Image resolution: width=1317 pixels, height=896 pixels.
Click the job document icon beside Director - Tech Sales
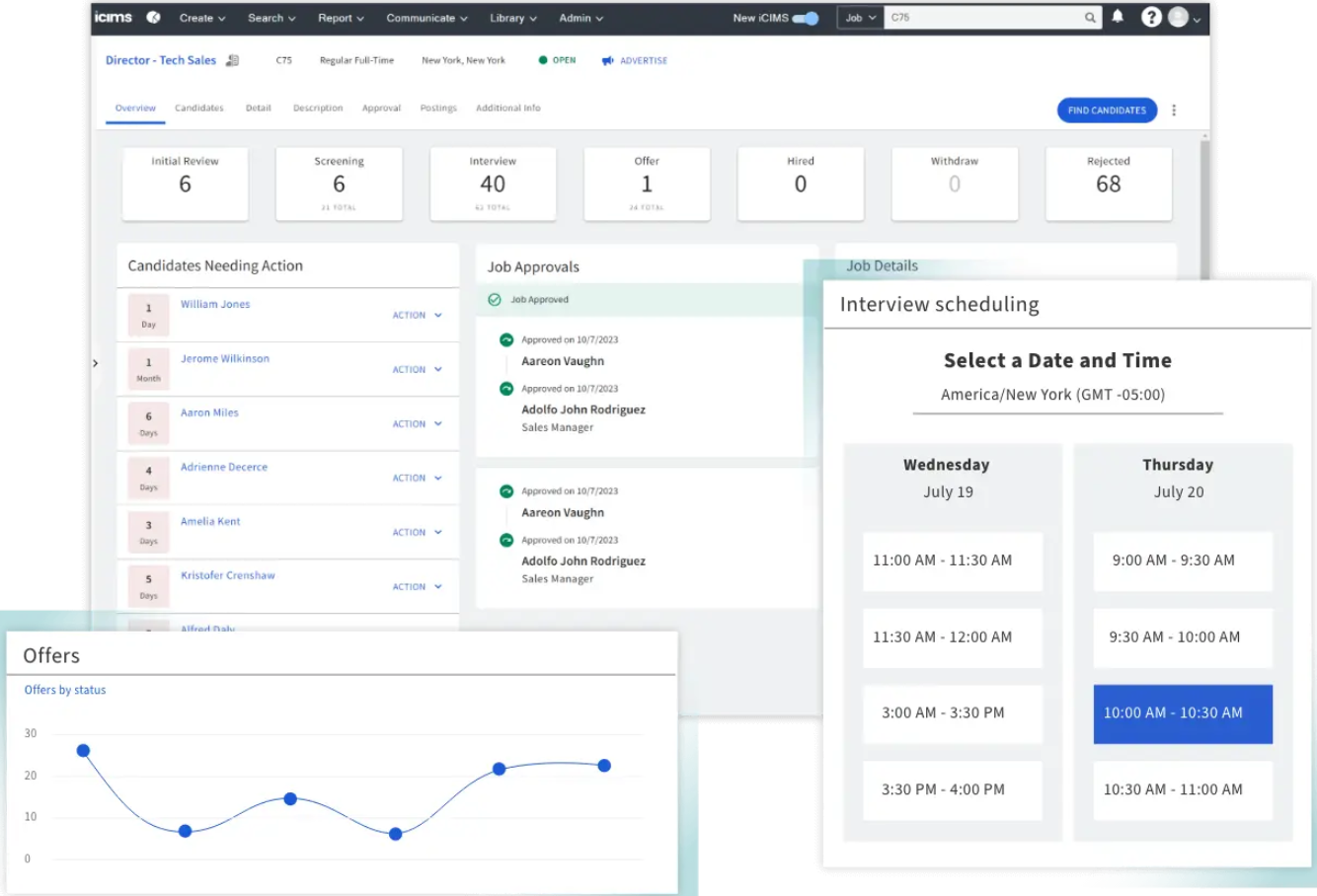tap(232, 60)
